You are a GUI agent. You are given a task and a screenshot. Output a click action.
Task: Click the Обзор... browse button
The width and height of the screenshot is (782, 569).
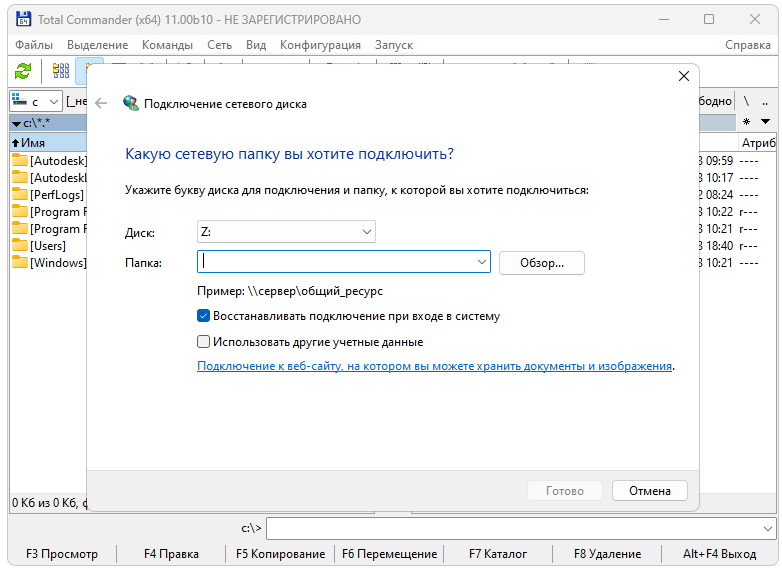click(x=542, y=263)
